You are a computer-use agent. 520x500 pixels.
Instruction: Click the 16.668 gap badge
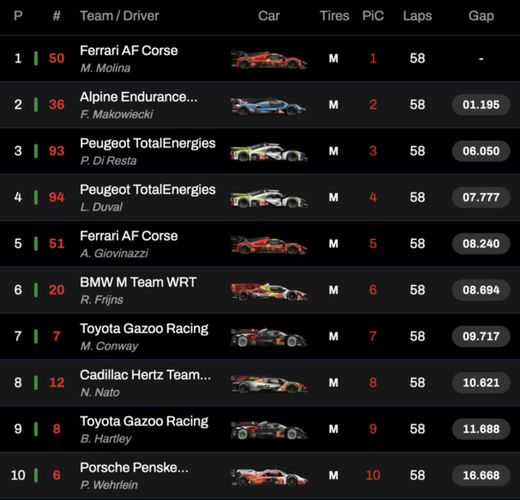pyautogui.click(x=481, y=475)
